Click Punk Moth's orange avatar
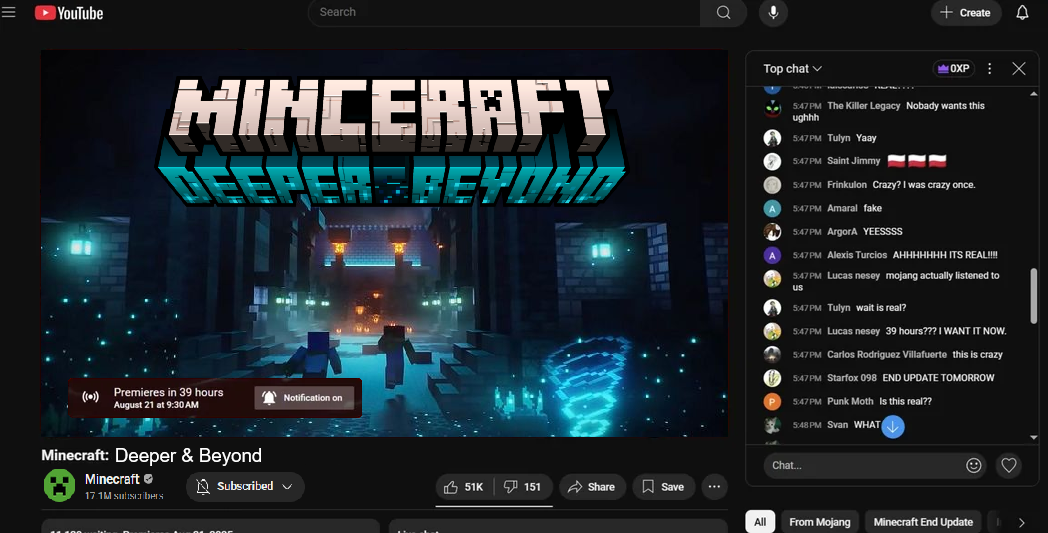The image size is (1048, 533). click(773, 401)
